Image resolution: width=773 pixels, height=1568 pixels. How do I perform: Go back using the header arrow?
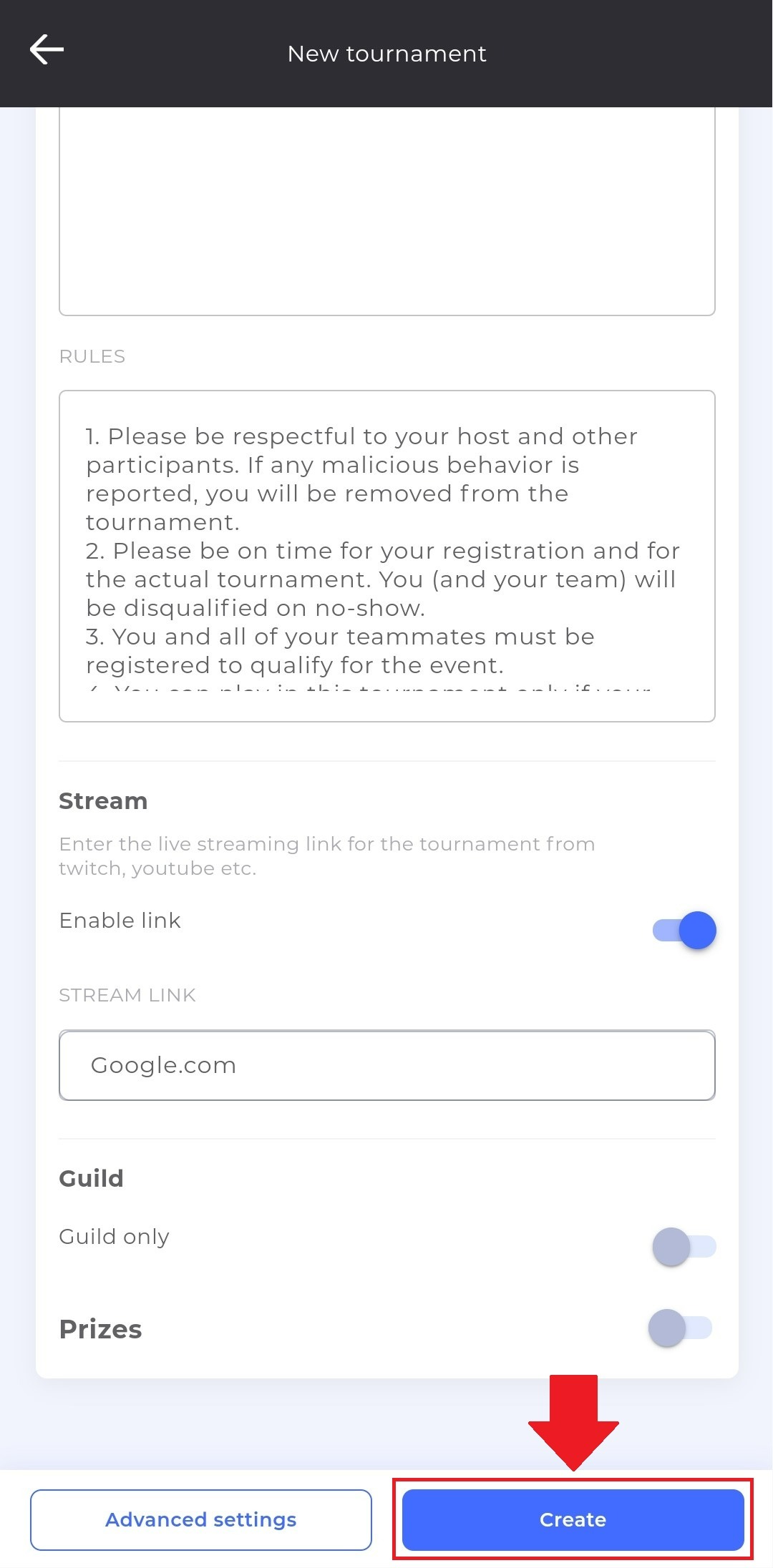point(47,50)
